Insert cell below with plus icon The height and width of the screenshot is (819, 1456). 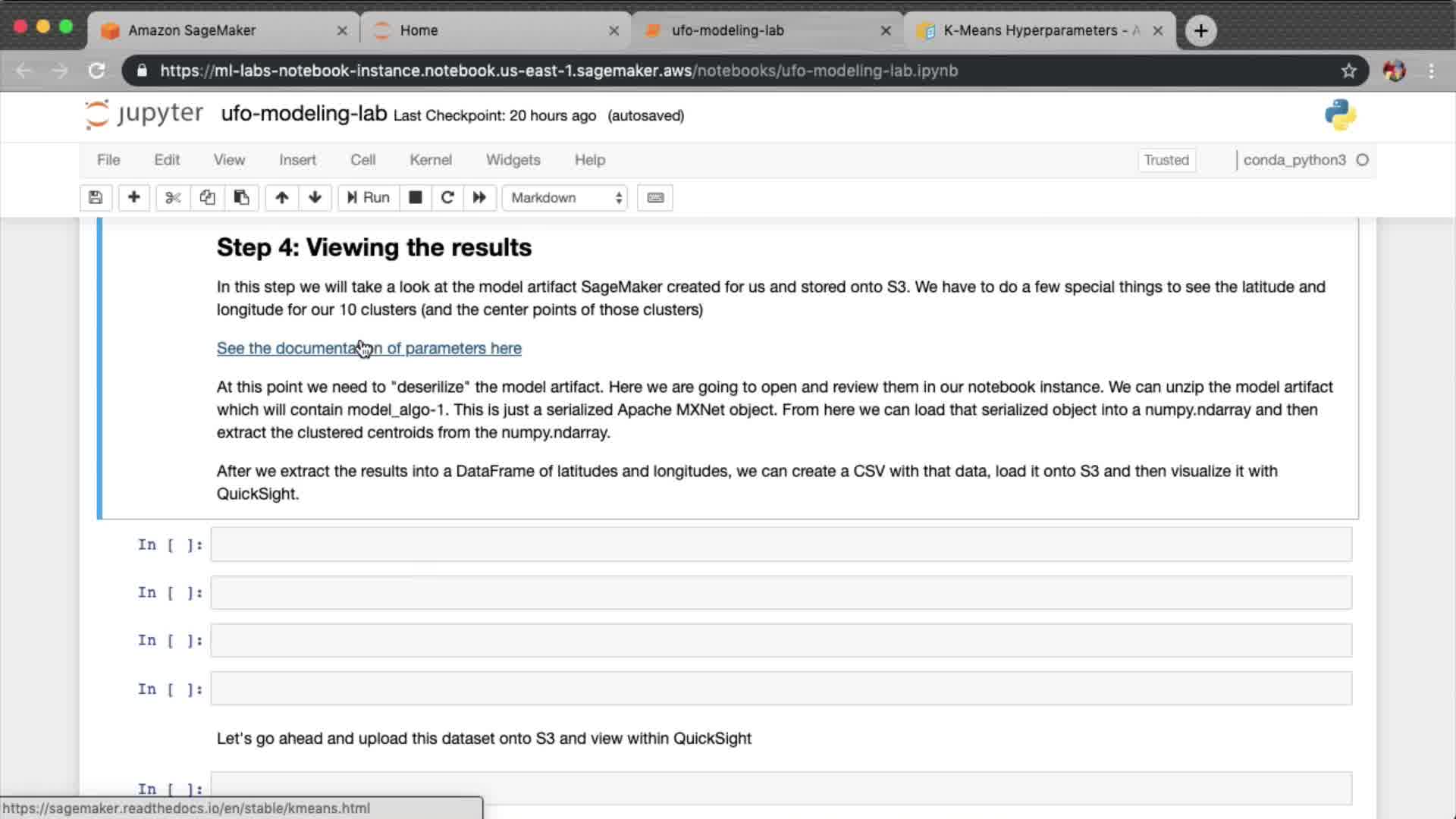[x=133, y=198]
